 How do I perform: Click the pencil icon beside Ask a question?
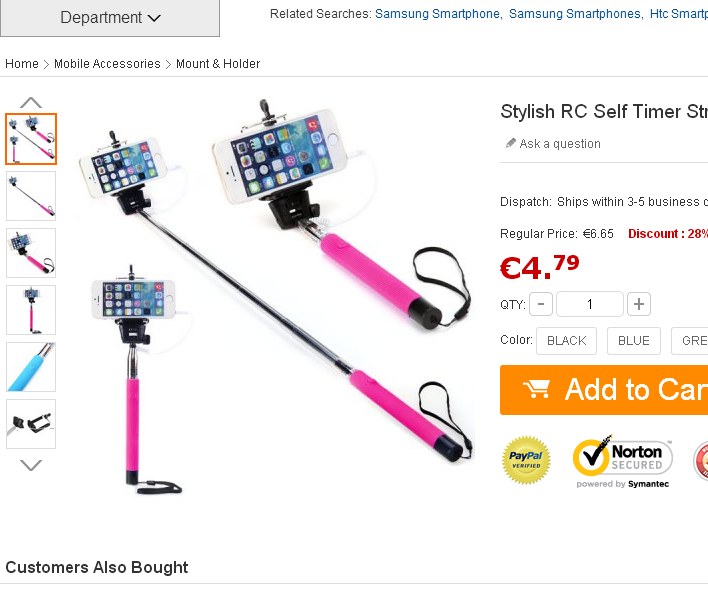pyautogui.click(x=510, y=144)
